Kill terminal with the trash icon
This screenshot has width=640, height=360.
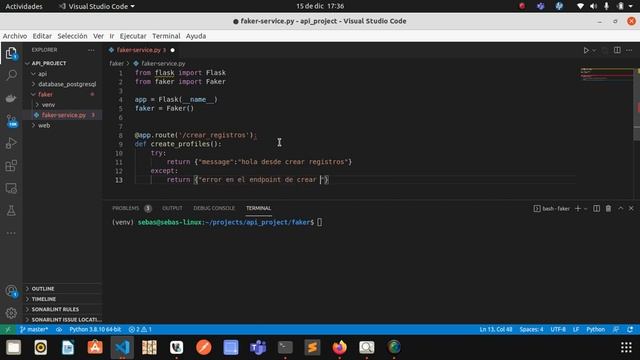[x=608, y=209]
